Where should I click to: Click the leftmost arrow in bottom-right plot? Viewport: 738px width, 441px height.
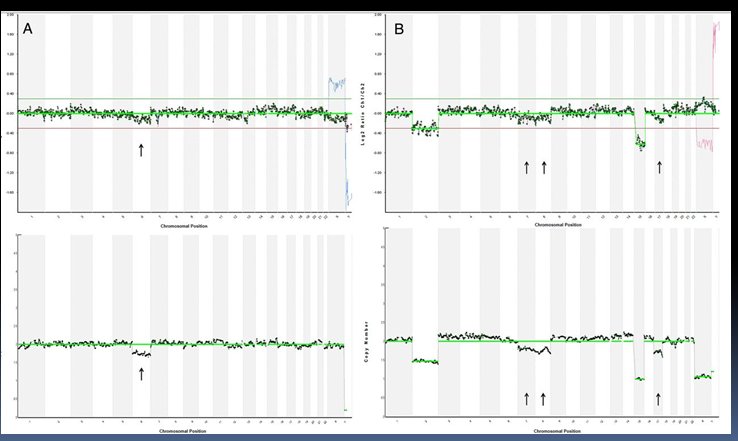coord(527,398)
